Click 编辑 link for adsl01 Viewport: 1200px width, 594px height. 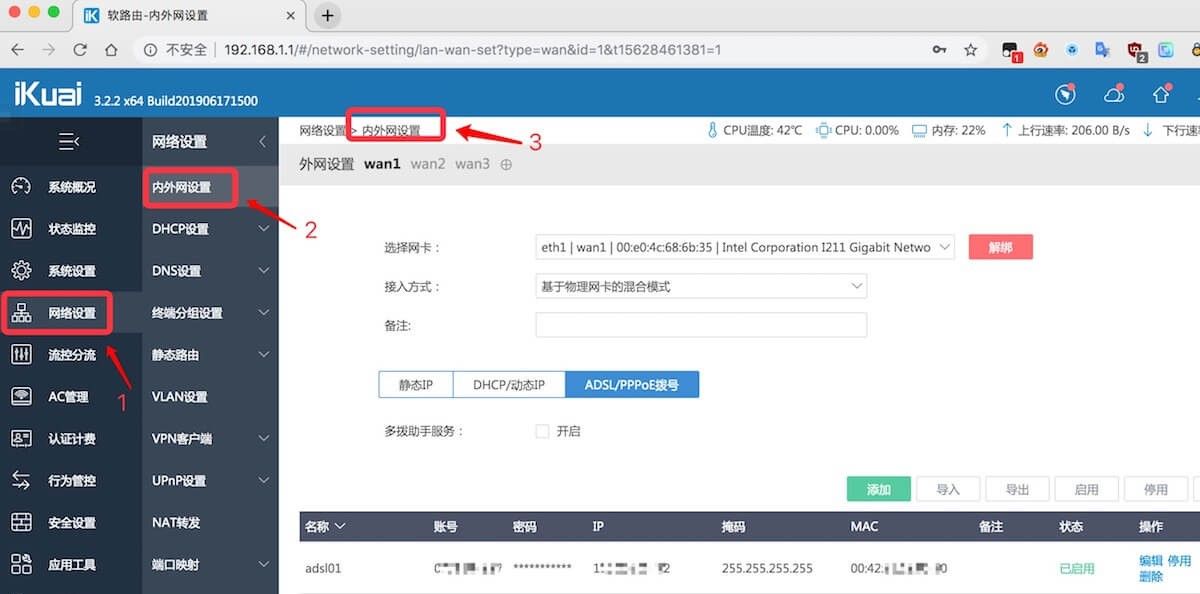pyautogui.click(x=1151, y=561)
